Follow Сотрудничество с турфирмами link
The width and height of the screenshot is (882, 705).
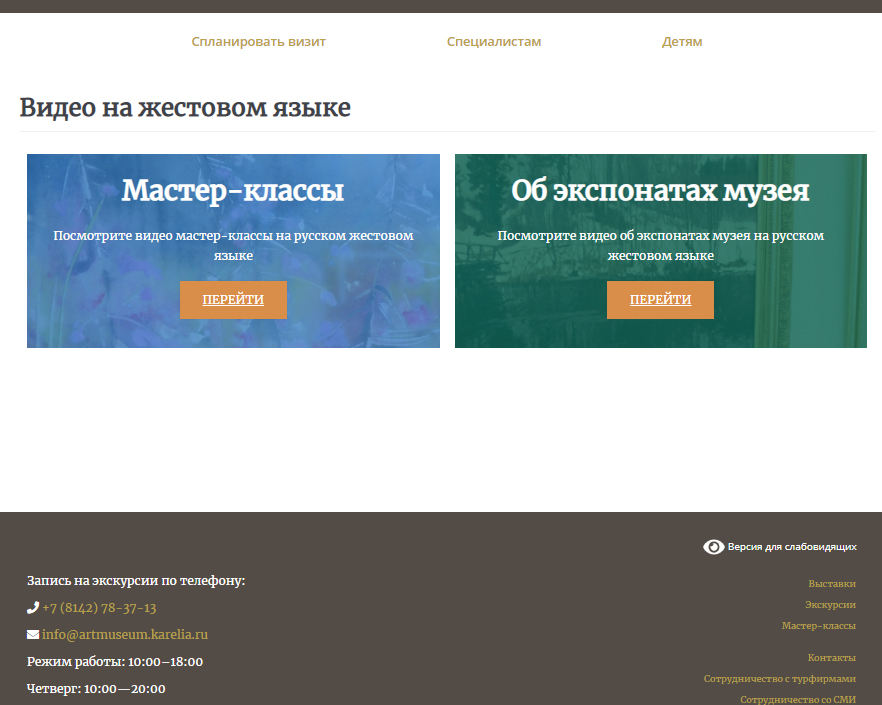click(x=779, y=679)
